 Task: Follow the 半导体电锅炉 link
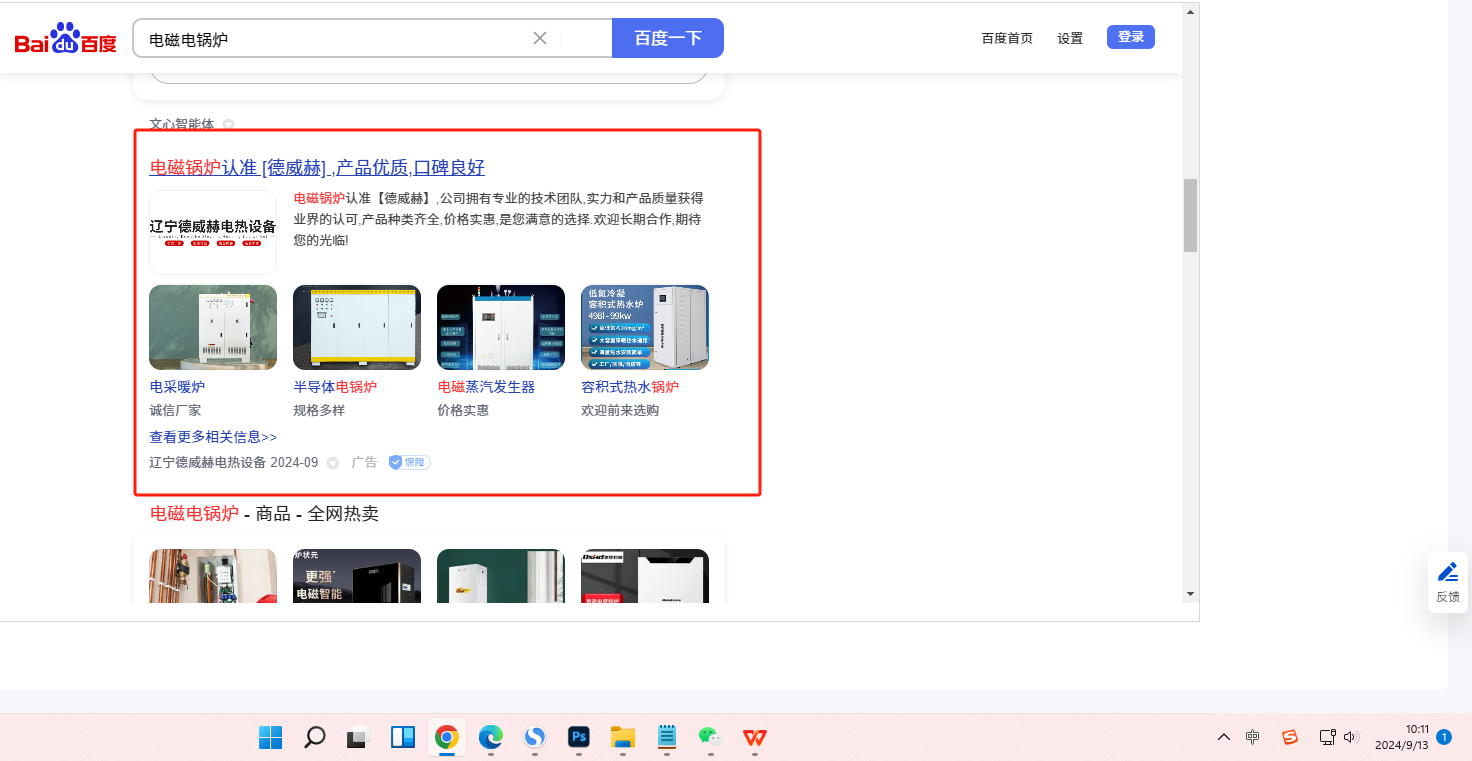click(335, 387)
